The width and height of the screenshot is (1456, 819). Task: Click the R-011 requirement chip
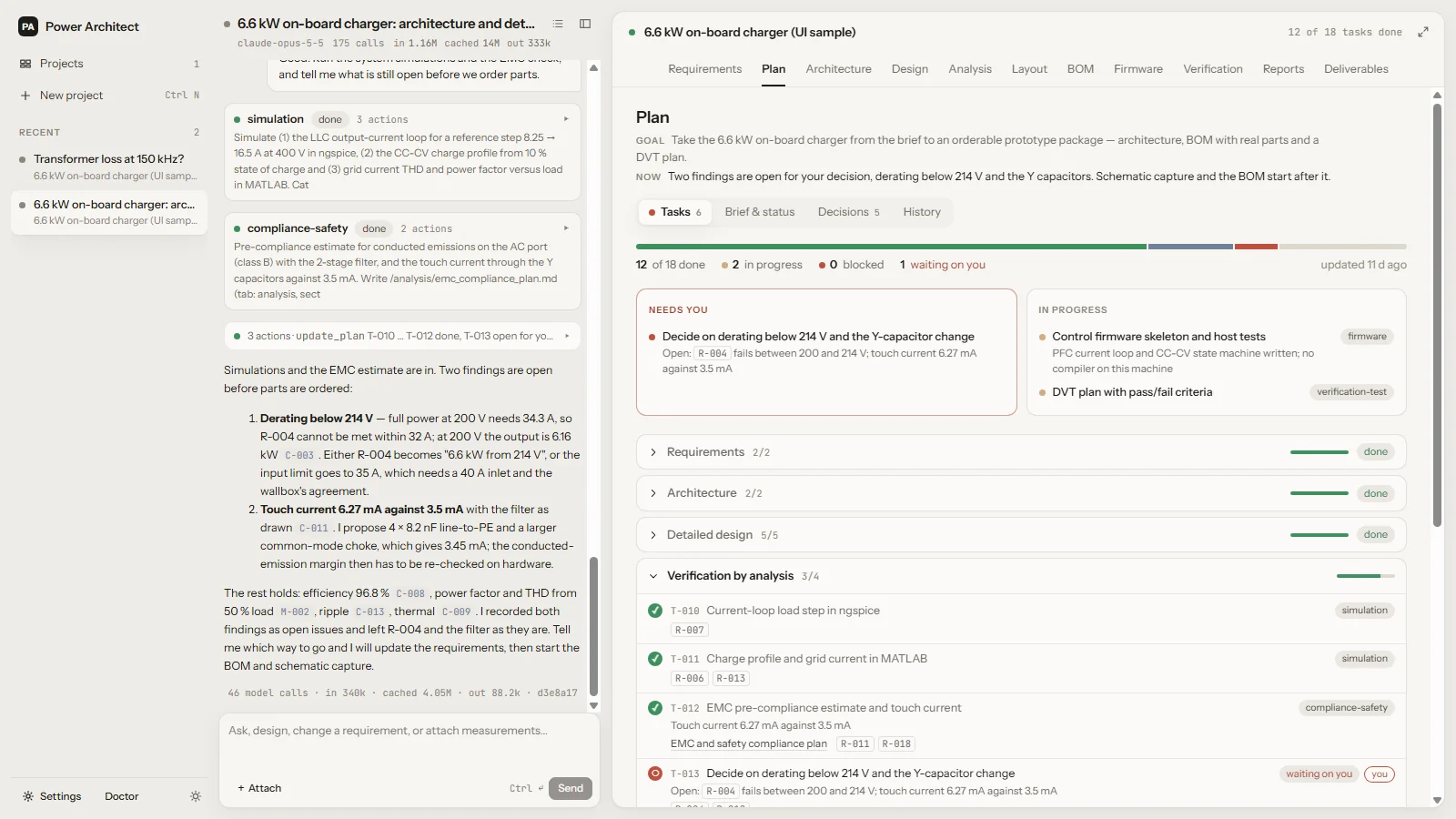[x=854, y=743]
